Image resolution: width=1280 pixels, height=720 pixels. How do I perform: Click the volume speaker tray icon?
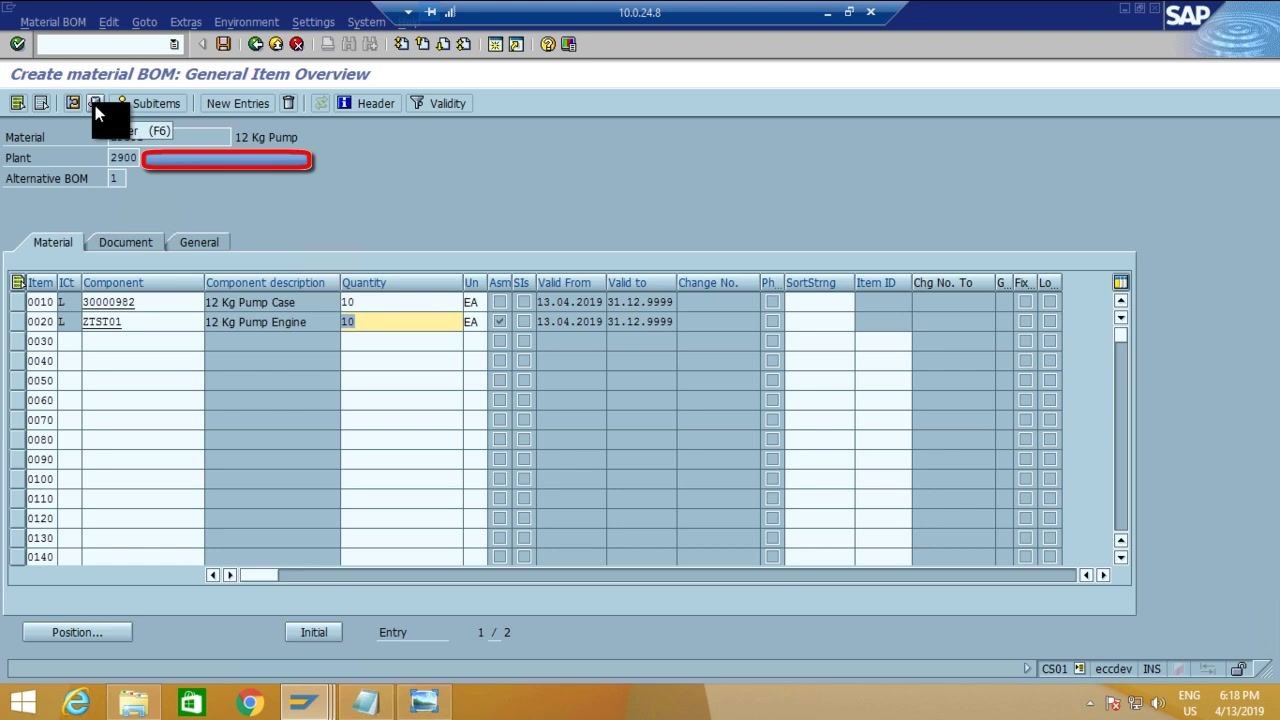pos(1158,703)
